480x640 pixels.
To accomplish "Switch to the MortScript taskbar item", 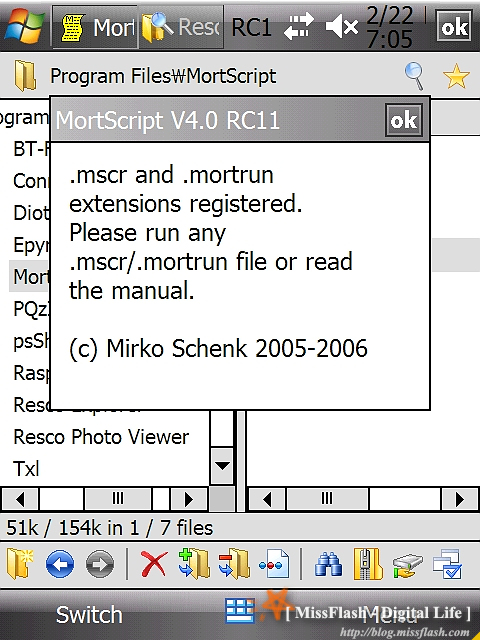I will (95, 27).
